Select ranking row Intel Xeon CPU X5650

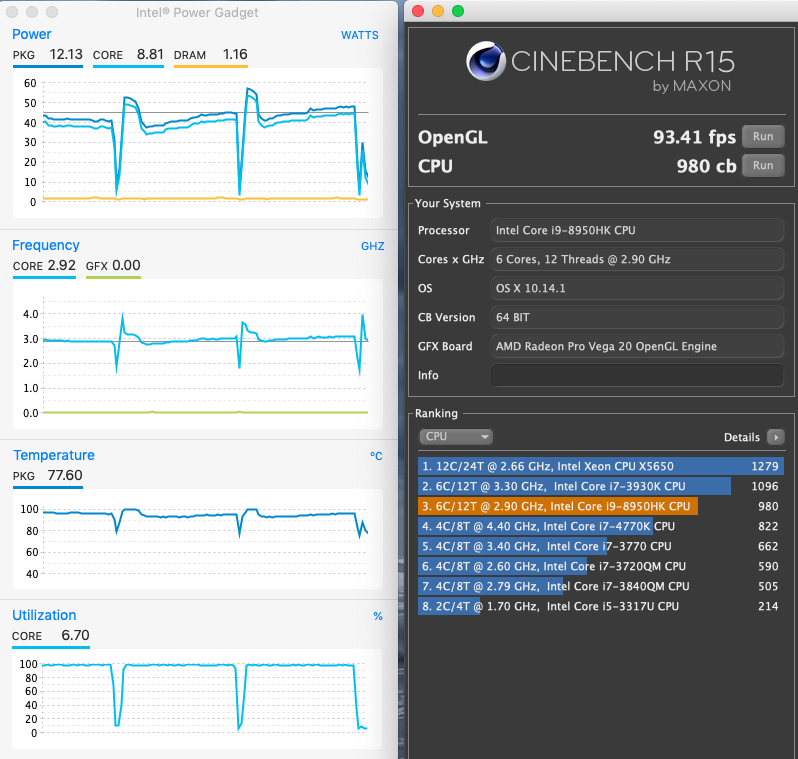pyautogui.click(x=601, y=466)
